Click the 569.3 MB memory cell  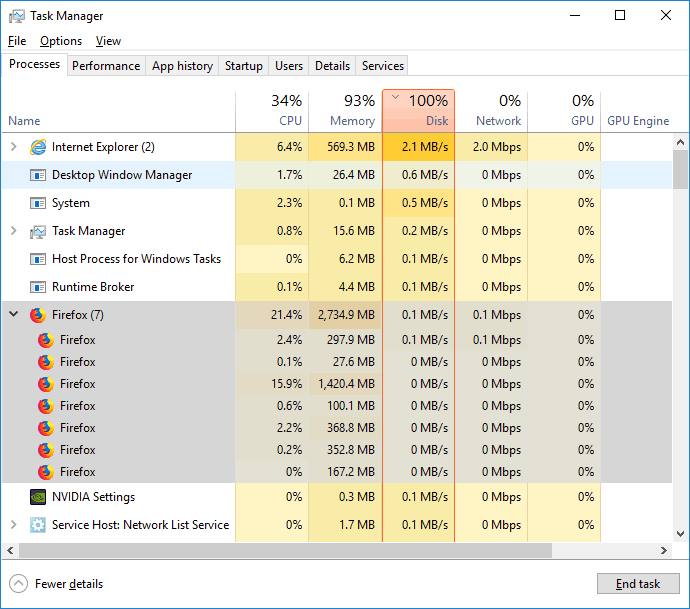click(345, 147)
